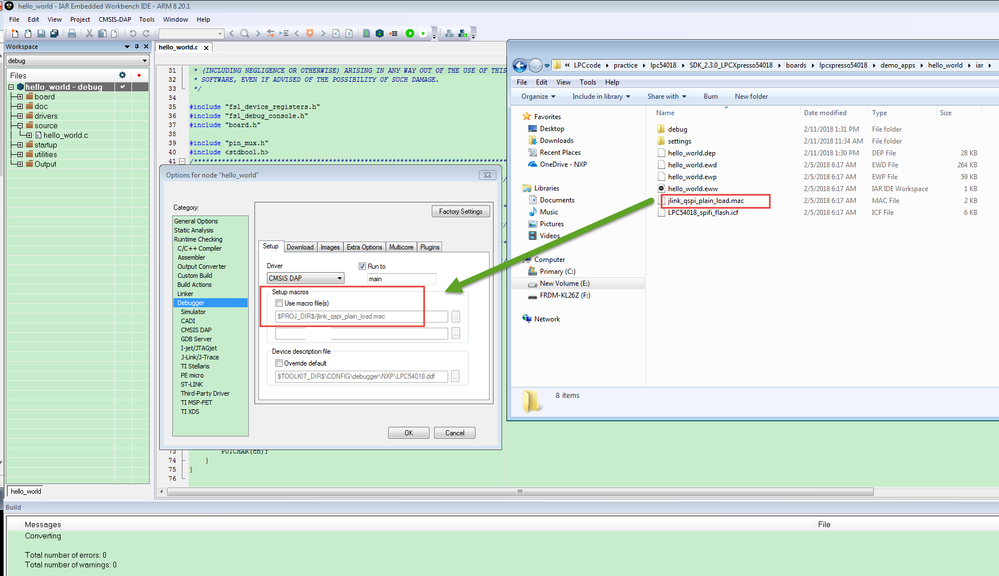Click Downloads in Explorer Favorites
The image size is (999, 576).
click(x=556, y=141)
